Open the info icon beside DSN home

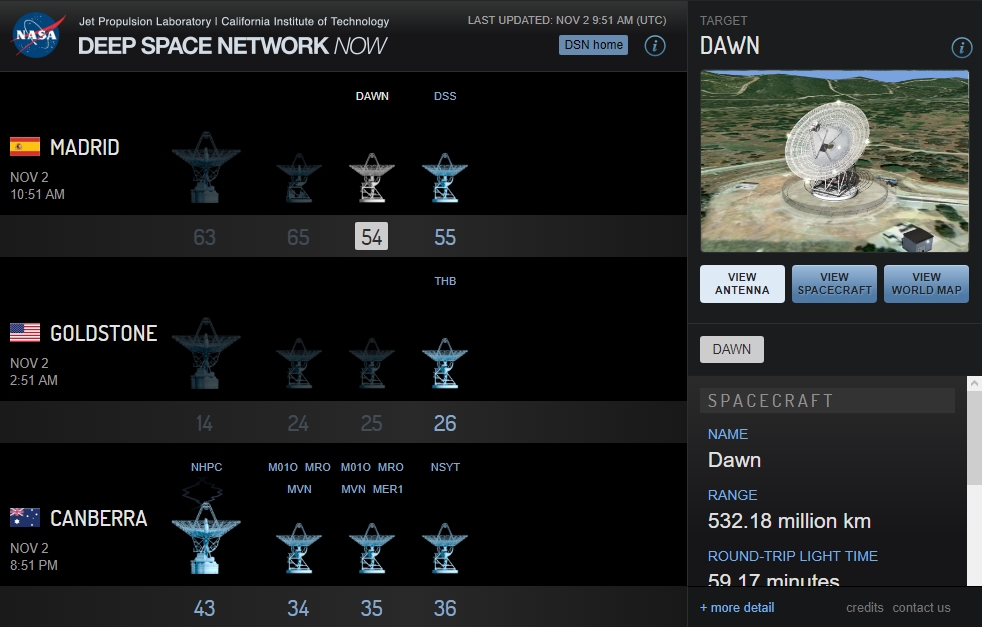[655, 46]
